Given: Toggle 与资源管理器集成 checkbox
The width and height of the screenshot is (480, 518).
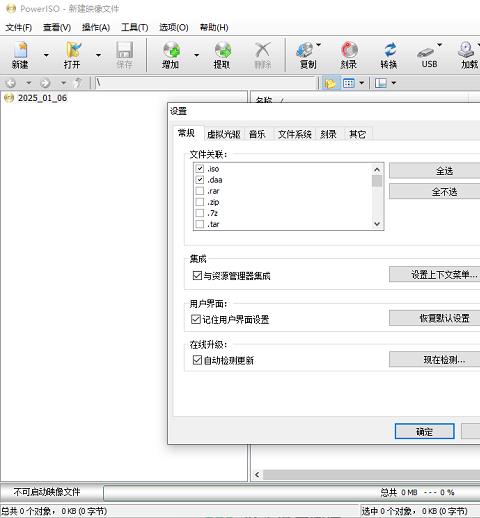Looking at the screenshot, I should [x=197, y=275].
